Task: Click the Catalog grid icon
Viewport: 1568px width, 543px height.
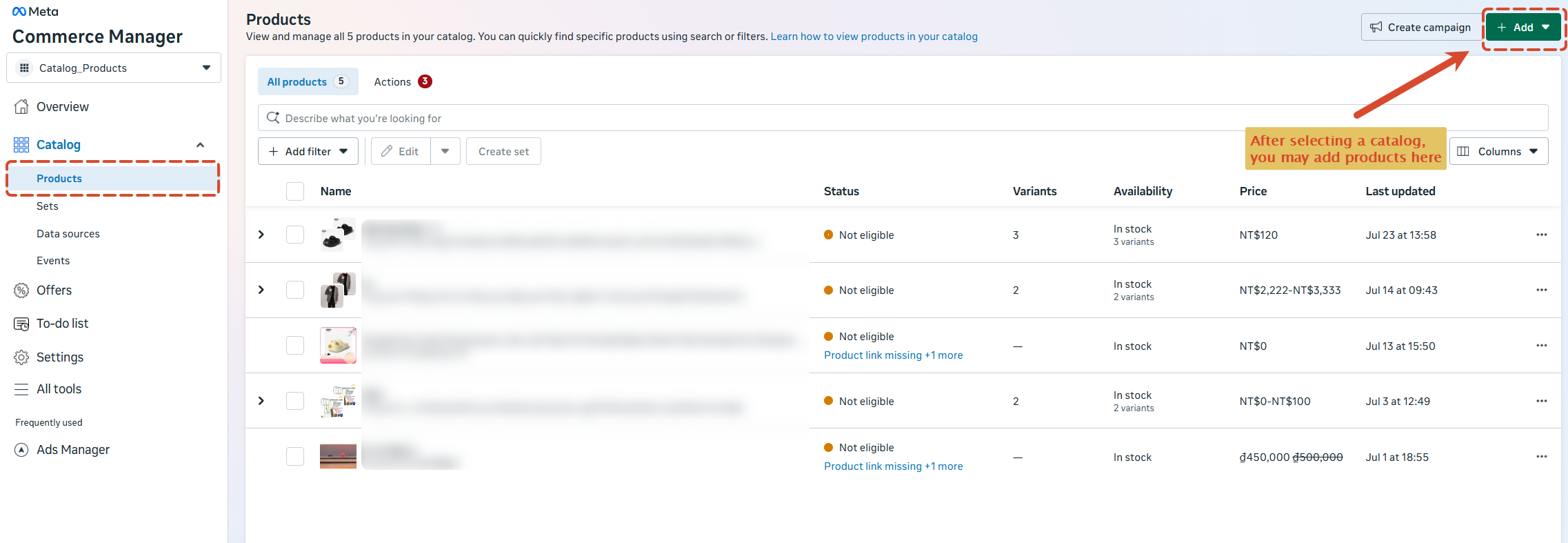Action: tap(21, 144)
